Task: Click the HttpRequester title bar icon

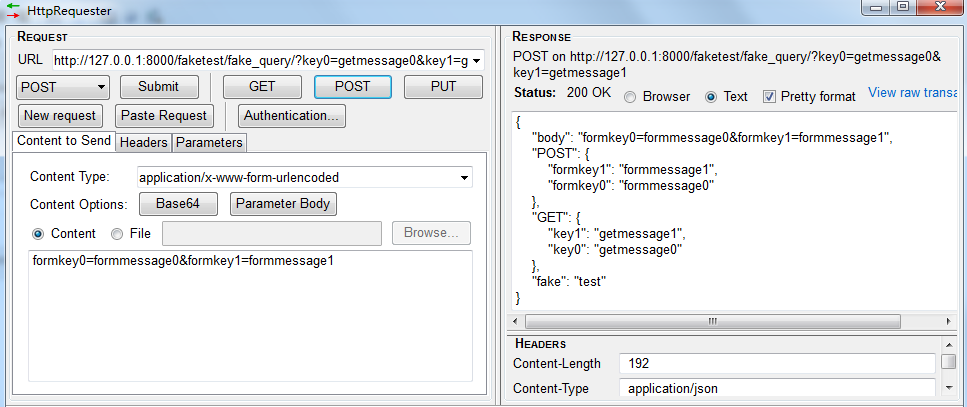Action: click(12, 12)
